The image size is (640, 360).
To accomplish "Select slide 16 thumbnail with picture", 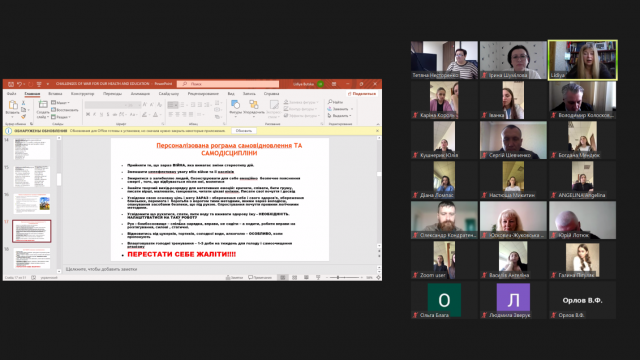I will pyautogui.click(x=32, y=204).
